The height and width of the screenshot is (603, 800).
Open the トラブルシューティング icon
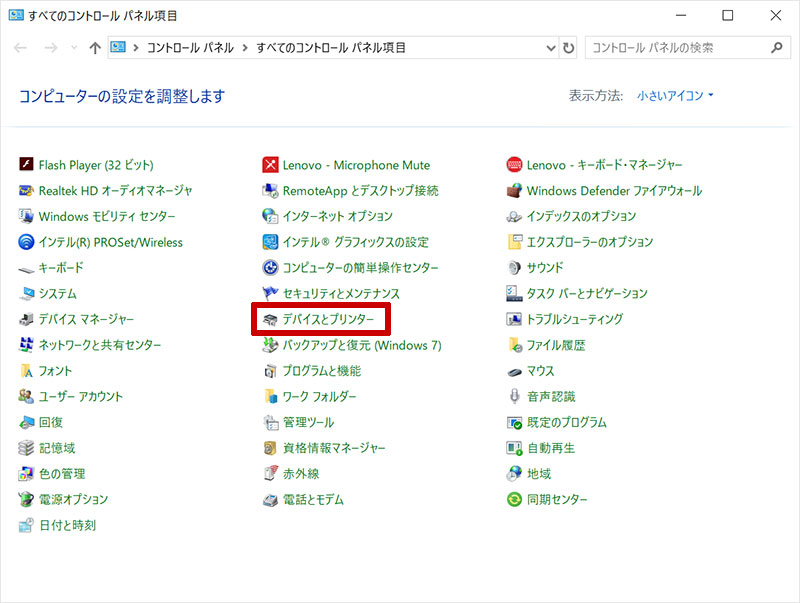[x=514, y=319]
